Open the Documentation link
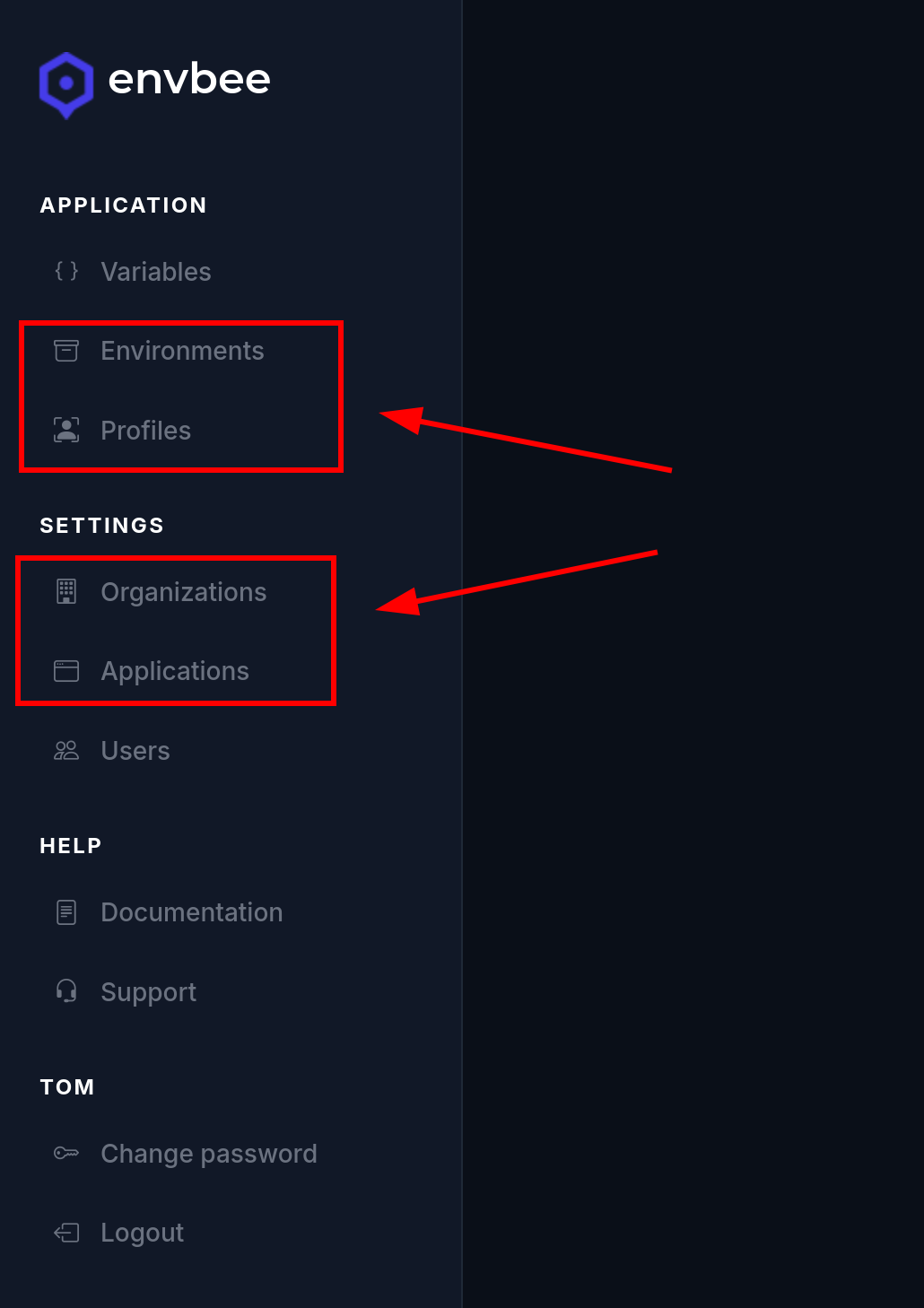This screenshot has width=924, height=1308. coord(191,912)
